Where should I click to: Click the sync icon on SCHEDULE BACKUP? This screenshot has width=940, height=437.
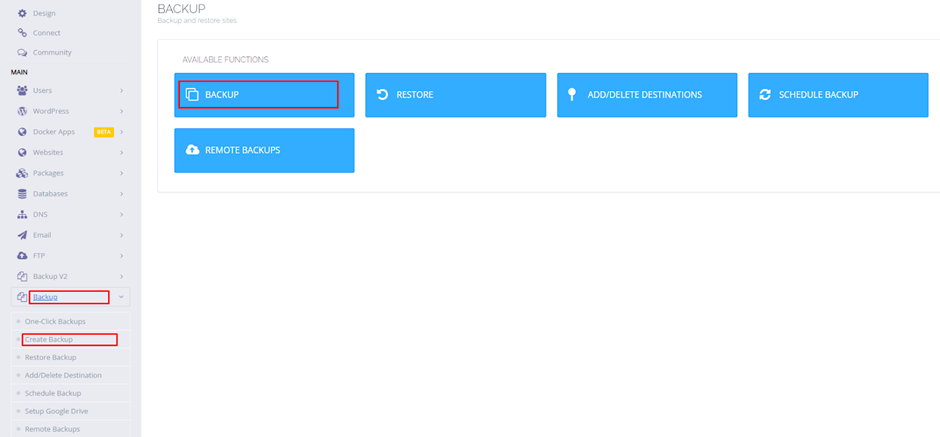[x=765, y=95]
